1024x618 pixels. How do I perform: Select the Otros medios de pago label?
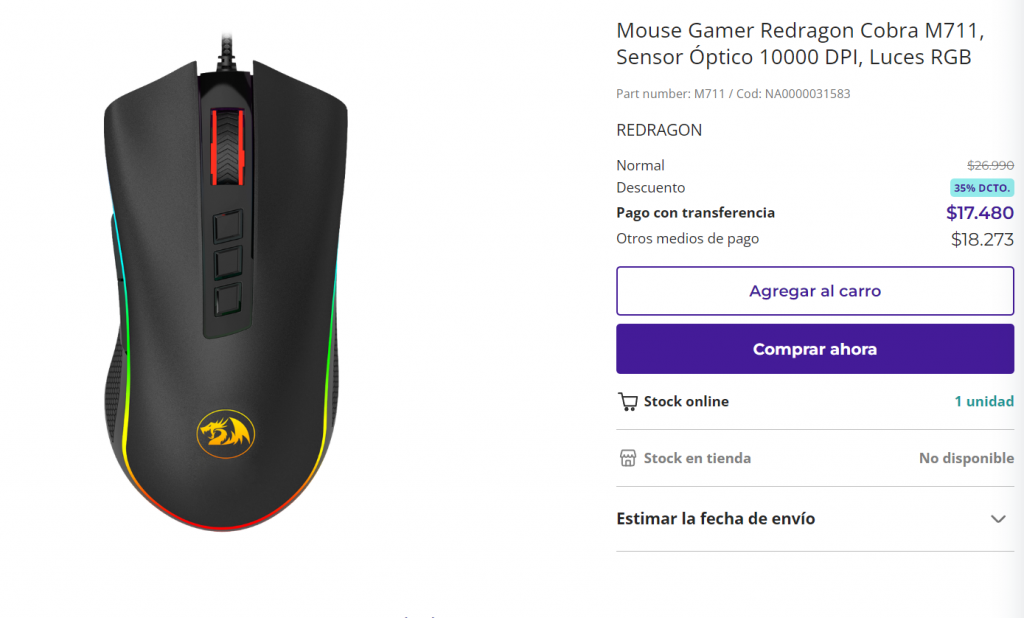[x=688, y=238]
